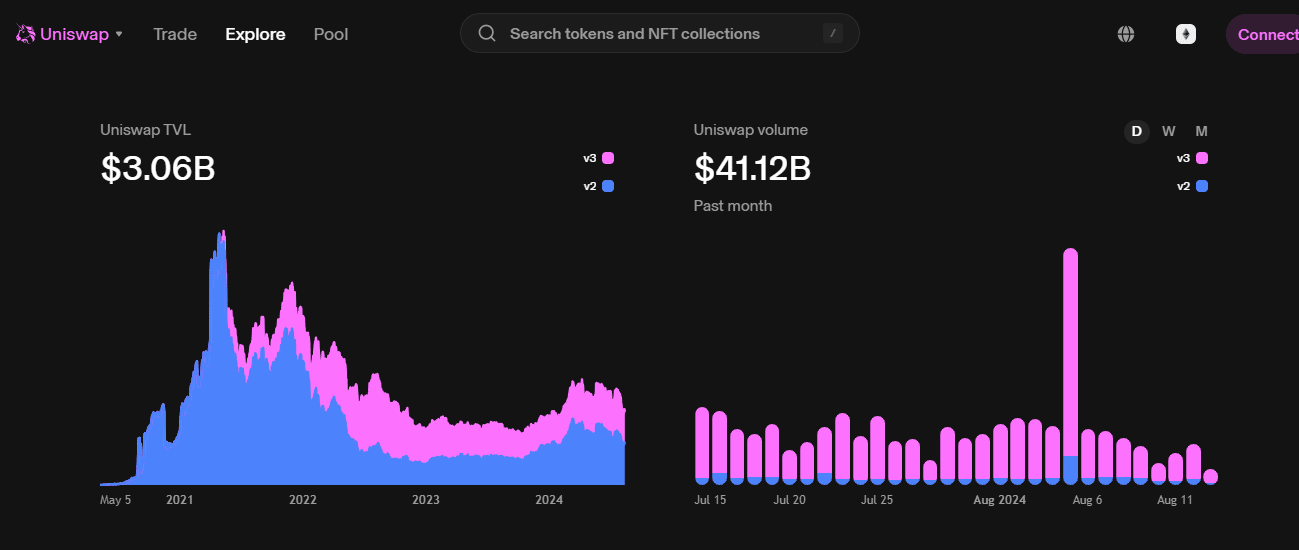This screenshot has height=550, width=1299.
Task: Click the Aug 2024 axis label
Action: (1000, 500)
